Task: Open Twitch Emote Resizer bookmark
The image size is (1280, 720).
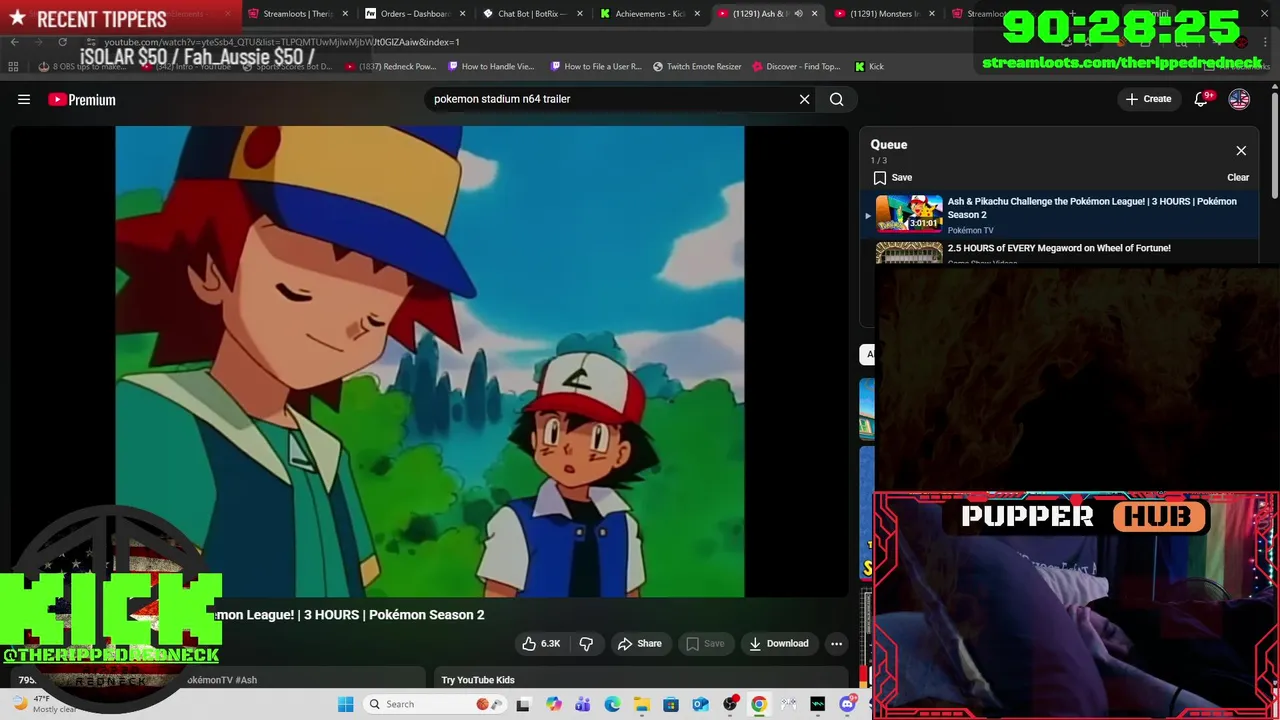Action: pos(697,67)
